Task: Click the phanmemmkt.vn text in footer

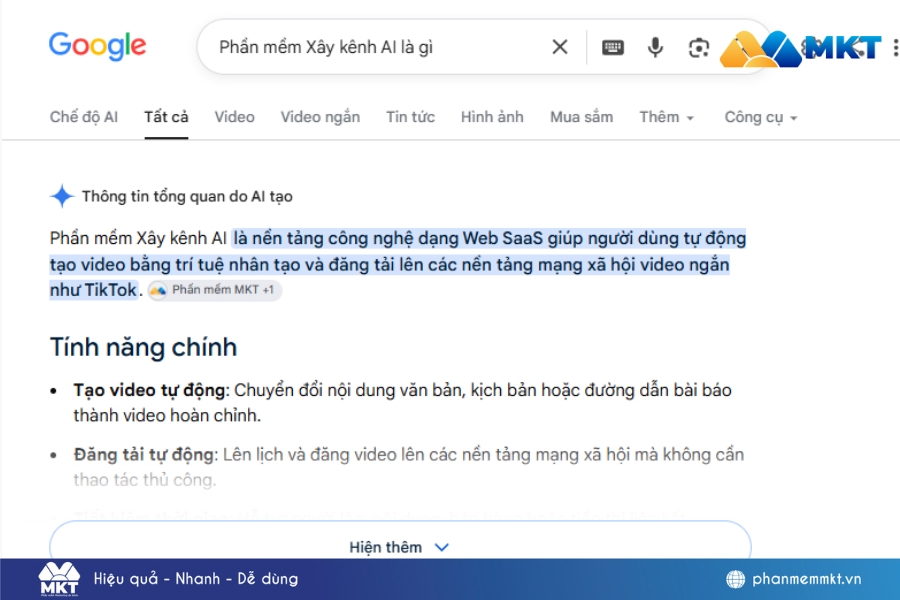Action: click(806, 579)
